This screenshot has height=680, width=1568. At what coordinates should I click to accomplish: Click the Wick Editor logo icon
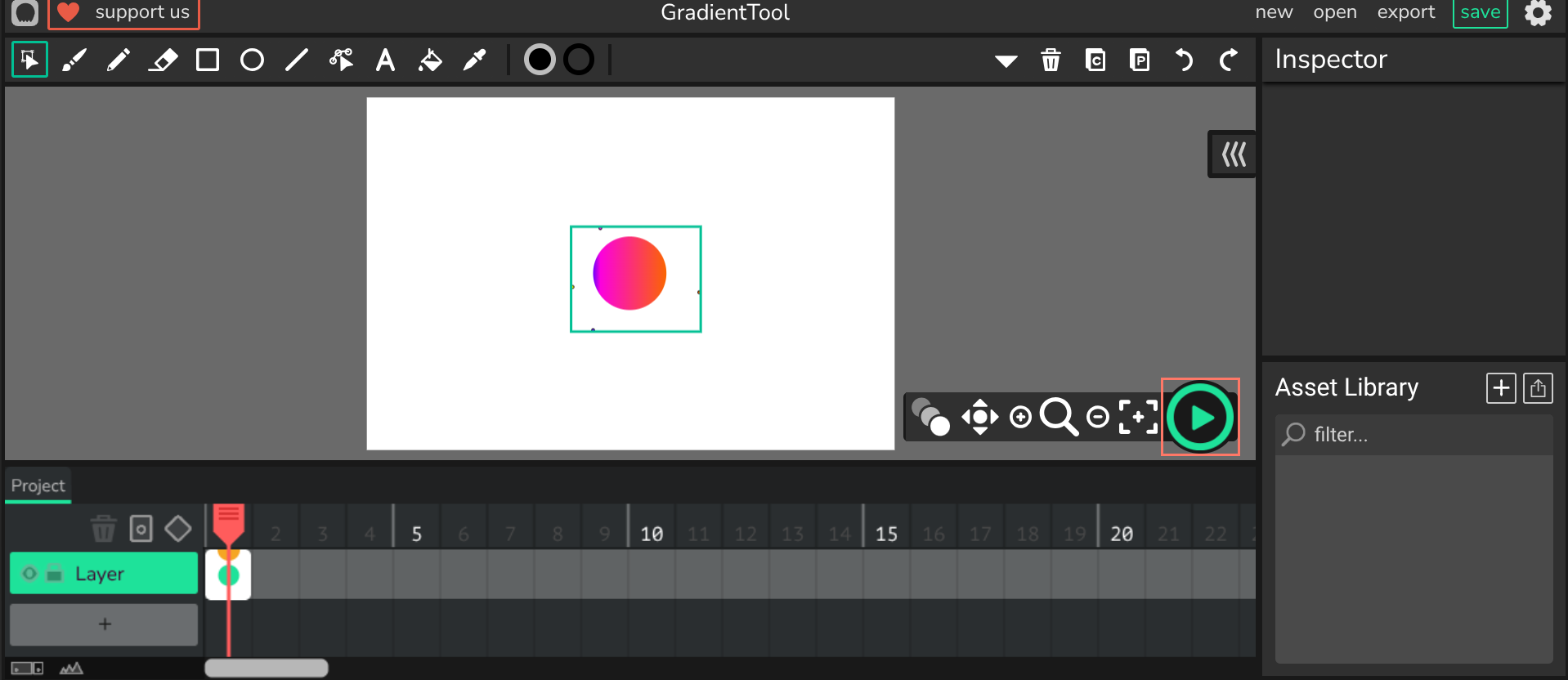pos(25,13)
